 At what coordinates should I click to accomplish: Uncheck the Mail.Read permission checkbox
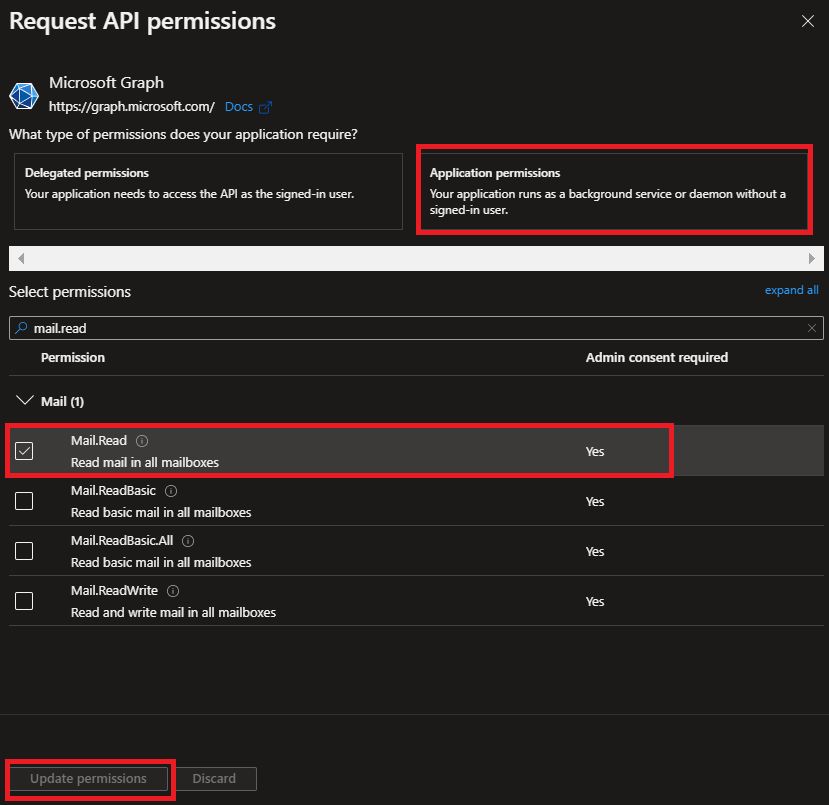coord(24,451)
